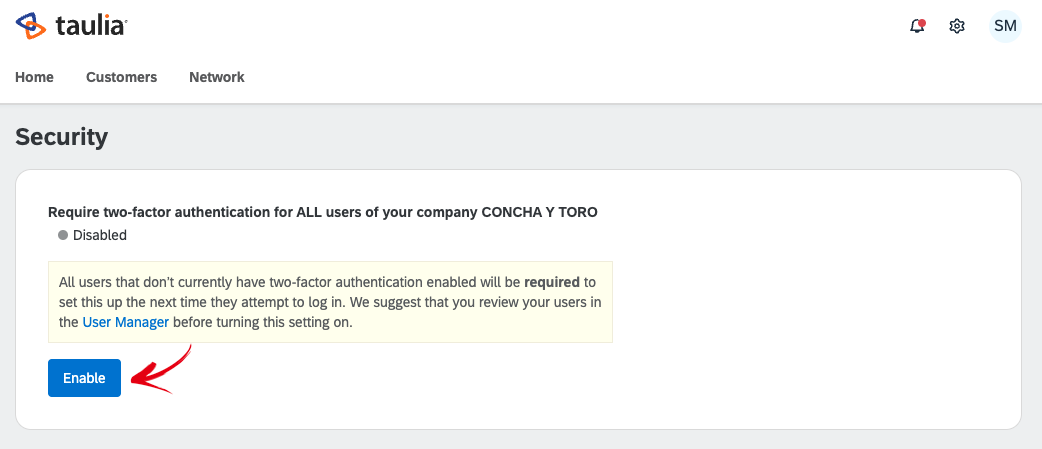
Task: Go to the Home tab
Action: [x=35, y=77]
